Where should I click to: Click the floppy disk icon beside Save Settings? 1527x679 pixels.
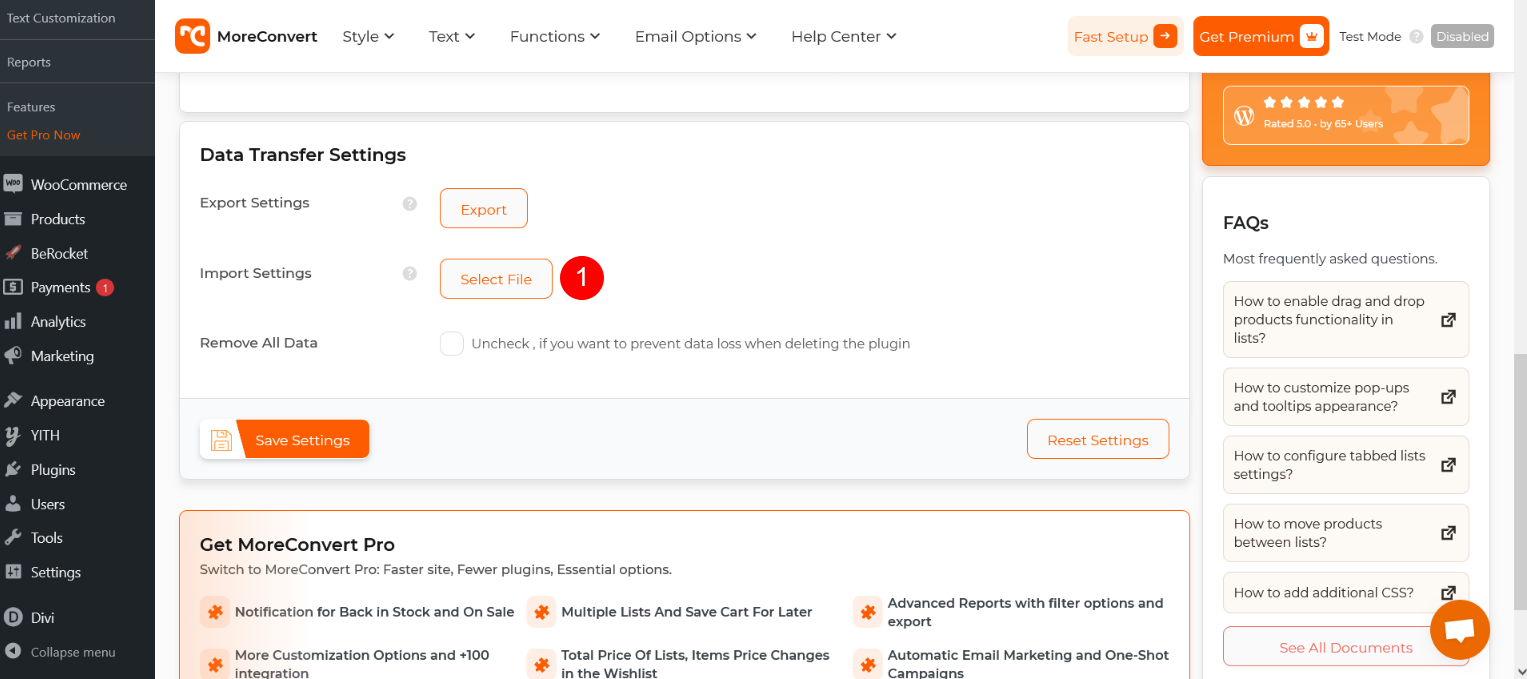(221, 440)
